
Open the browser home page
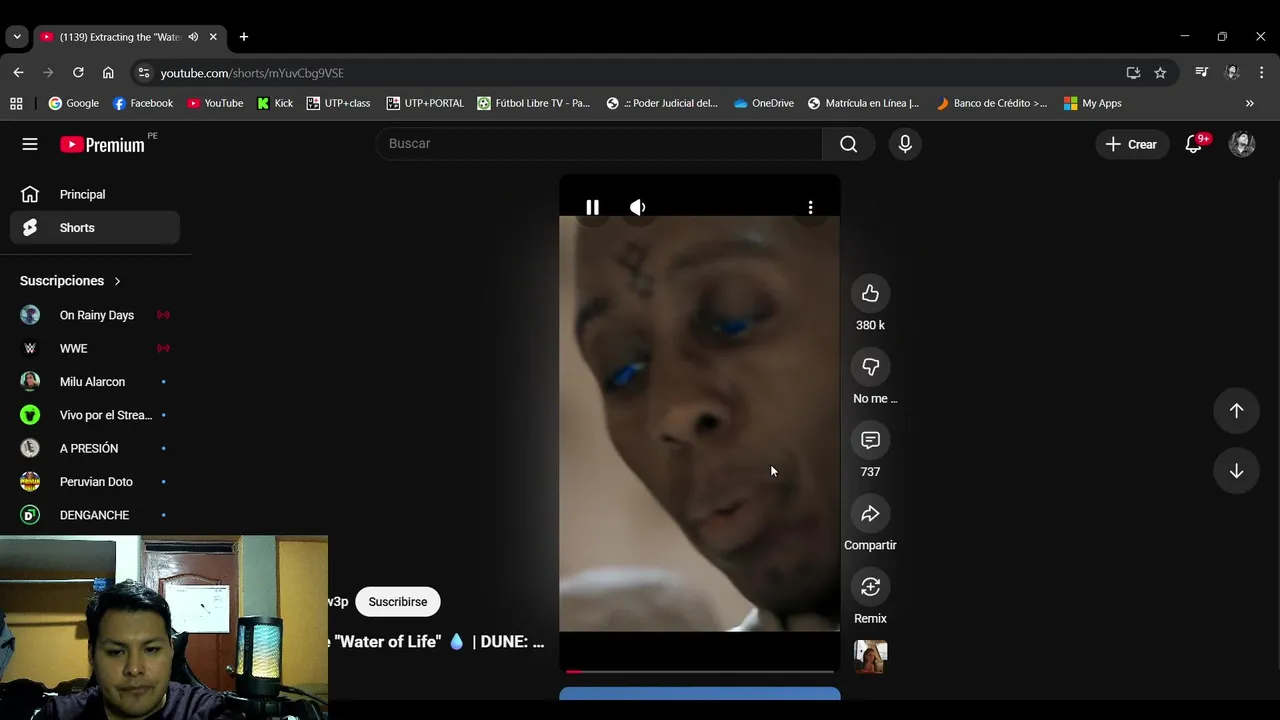(108, 73)
